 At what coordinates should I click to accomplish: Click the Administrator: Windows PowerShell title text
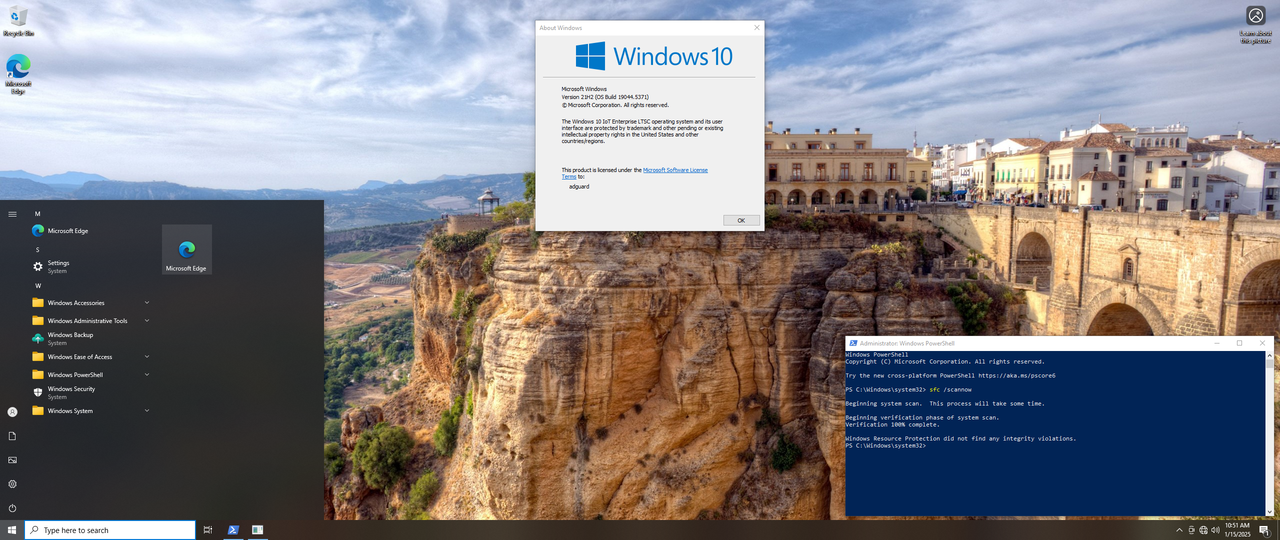tap(907, 343)
